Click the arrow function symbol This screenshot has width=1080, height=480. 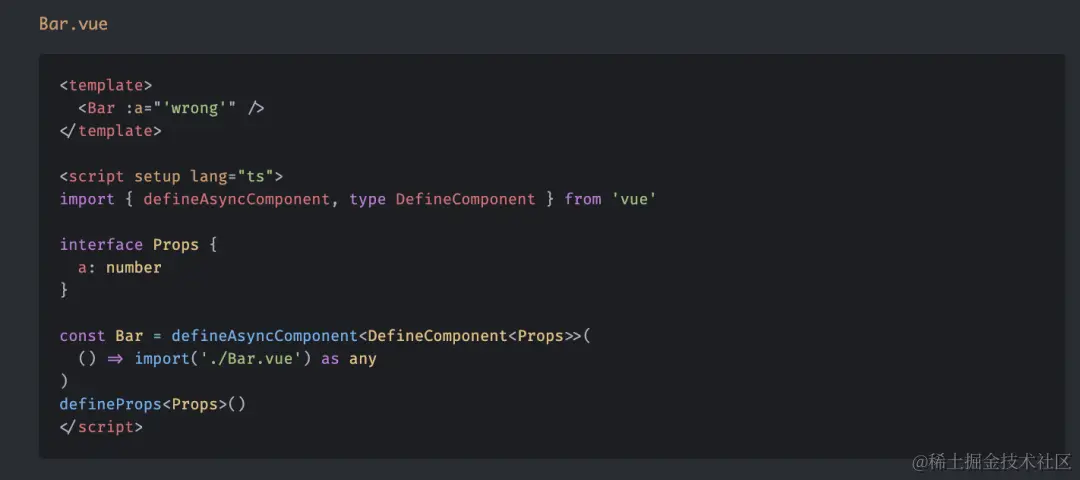click(x=115, y=359)
